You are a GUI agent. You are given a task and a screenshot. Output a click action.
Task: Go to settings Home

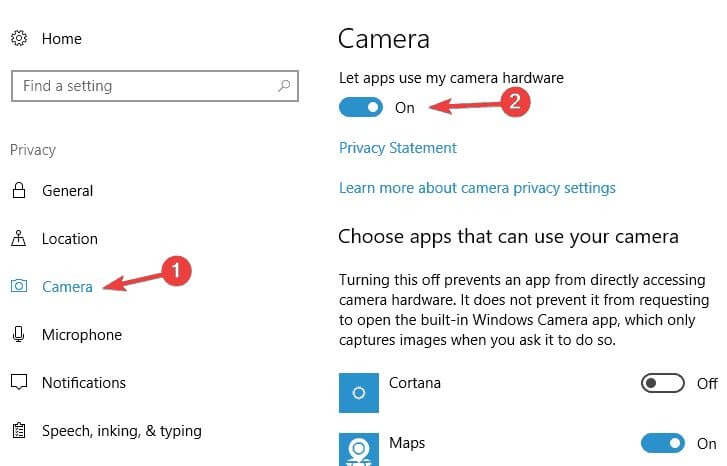(x=61, y=39)
